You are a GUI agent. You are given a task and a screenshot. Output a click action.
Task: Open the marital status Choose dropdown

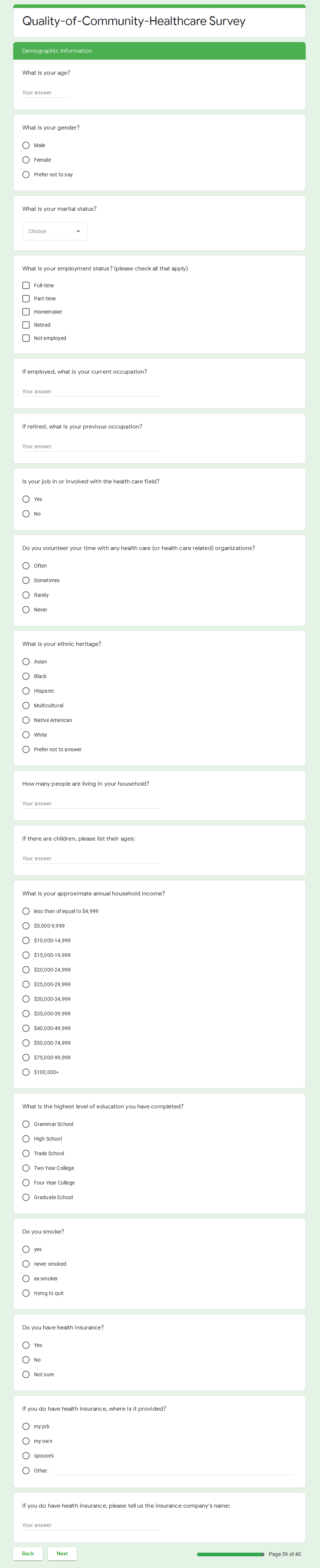(x=54, y=231)
